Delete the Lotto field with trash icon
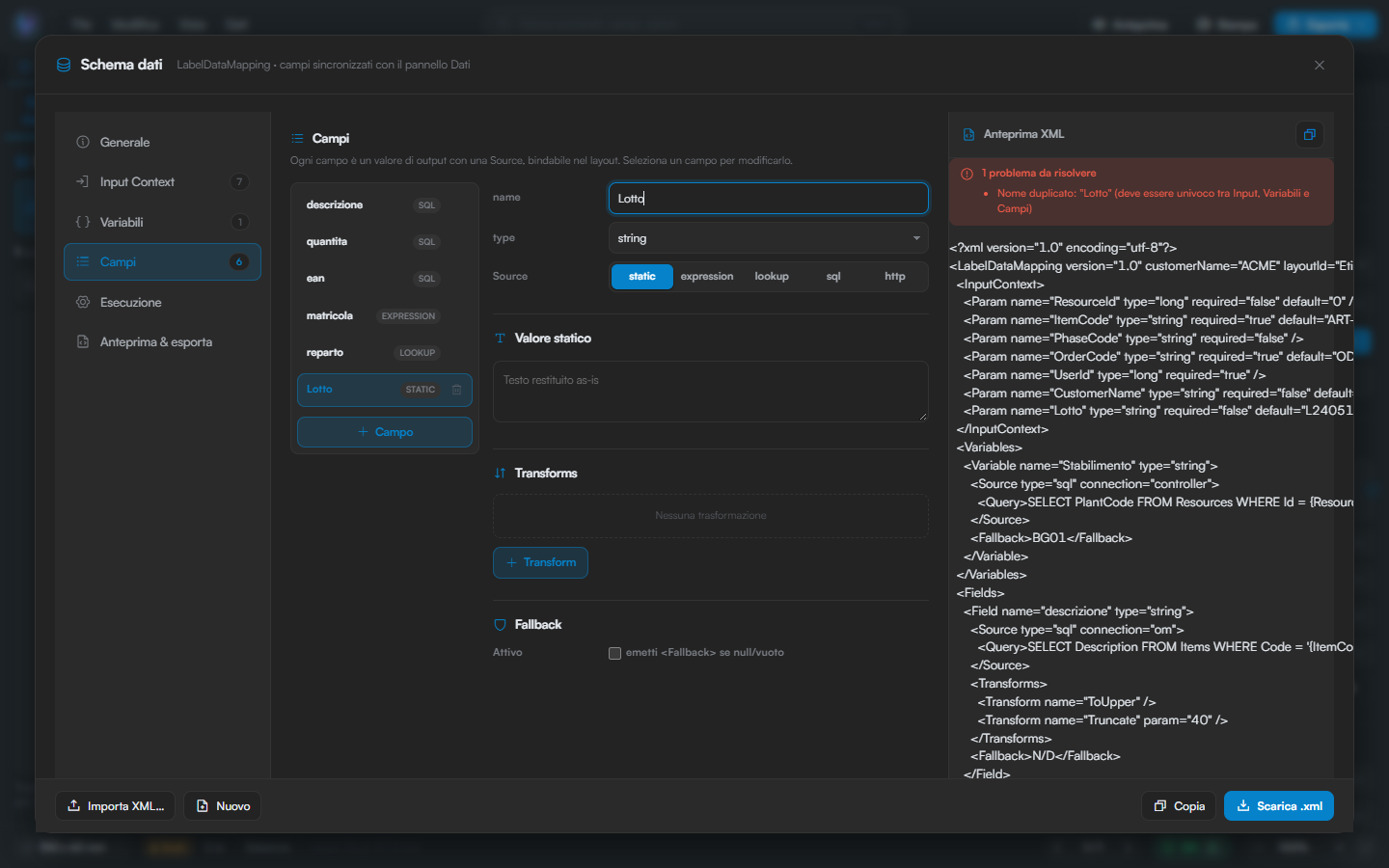1389x868 pixels. click(x=457, y=390)
